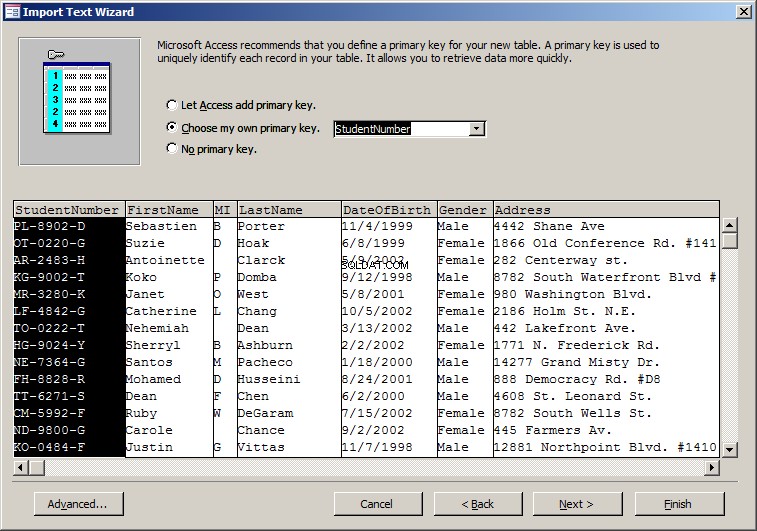Click student number PL-8902-D
This screenshot has height=531, width=757.
[x=49, y=226]
